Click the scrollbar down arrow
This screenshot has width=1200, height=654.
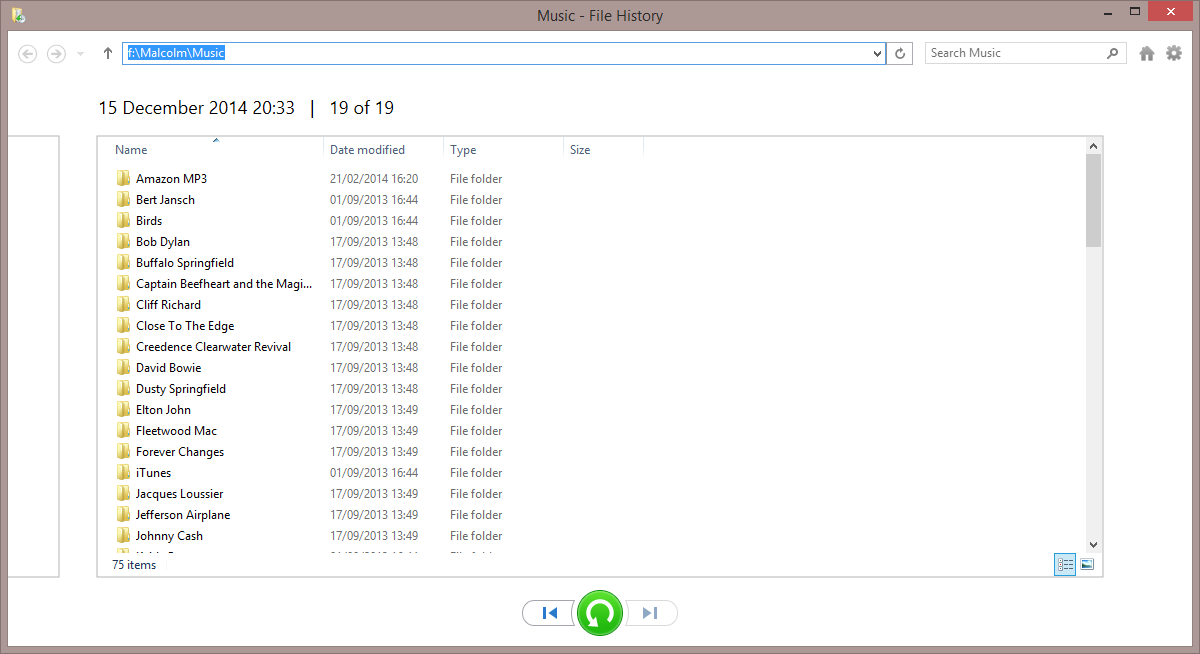click(1092, 545)
